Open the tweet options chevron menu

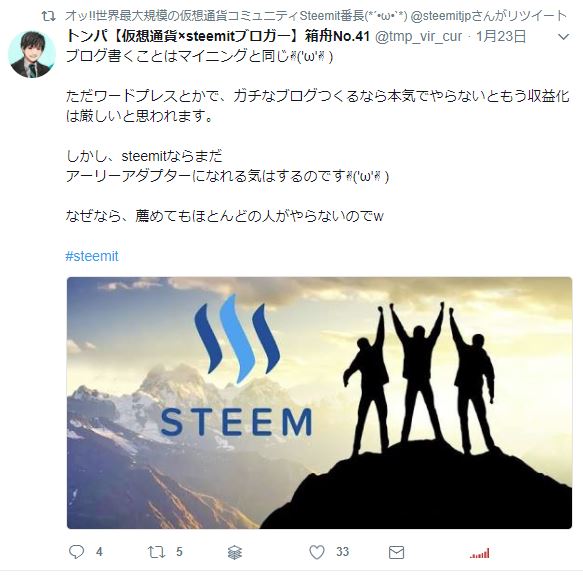click(564, 36)
